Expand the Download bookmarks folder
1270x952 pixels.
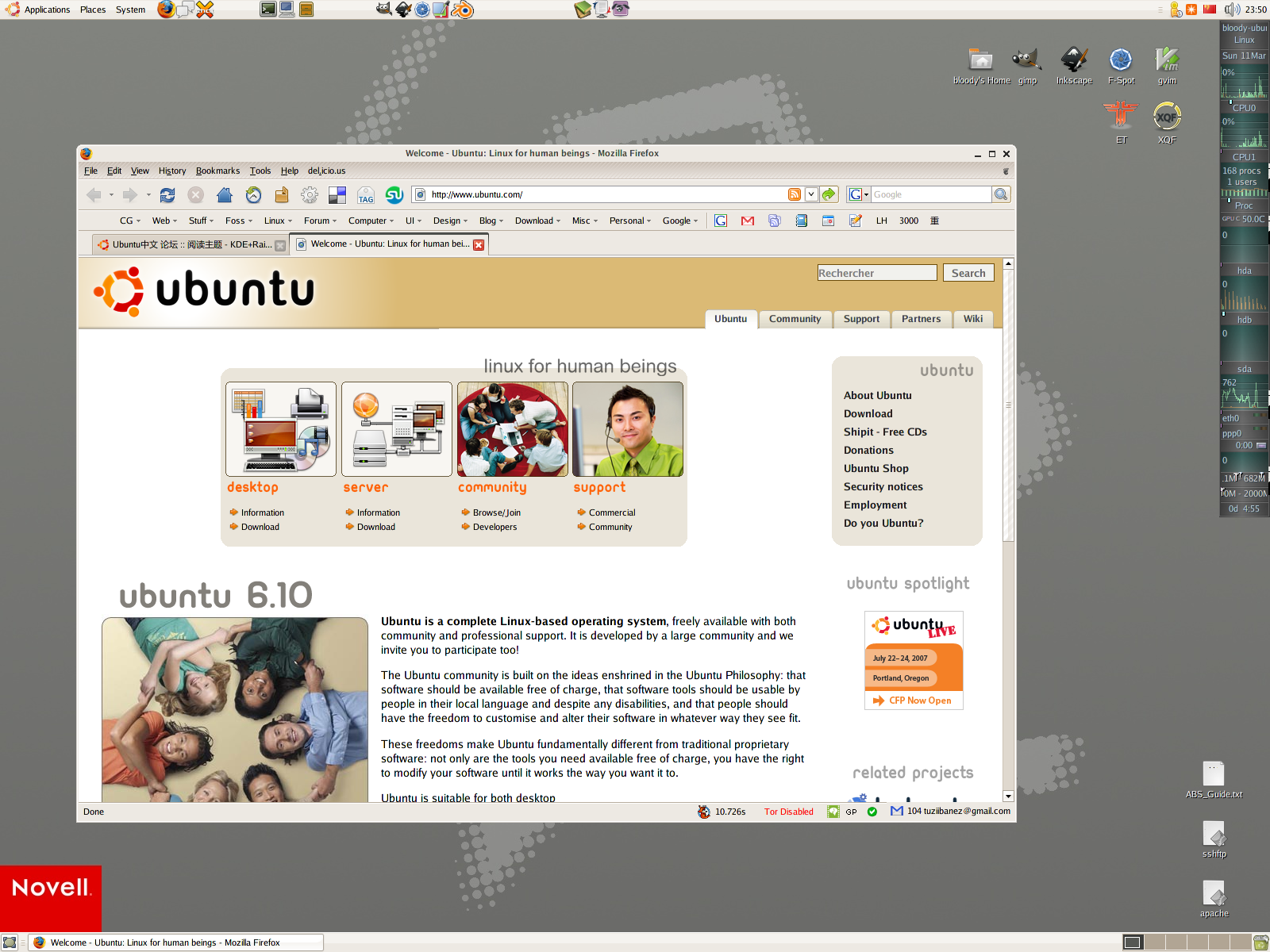(x=537, y=221)
